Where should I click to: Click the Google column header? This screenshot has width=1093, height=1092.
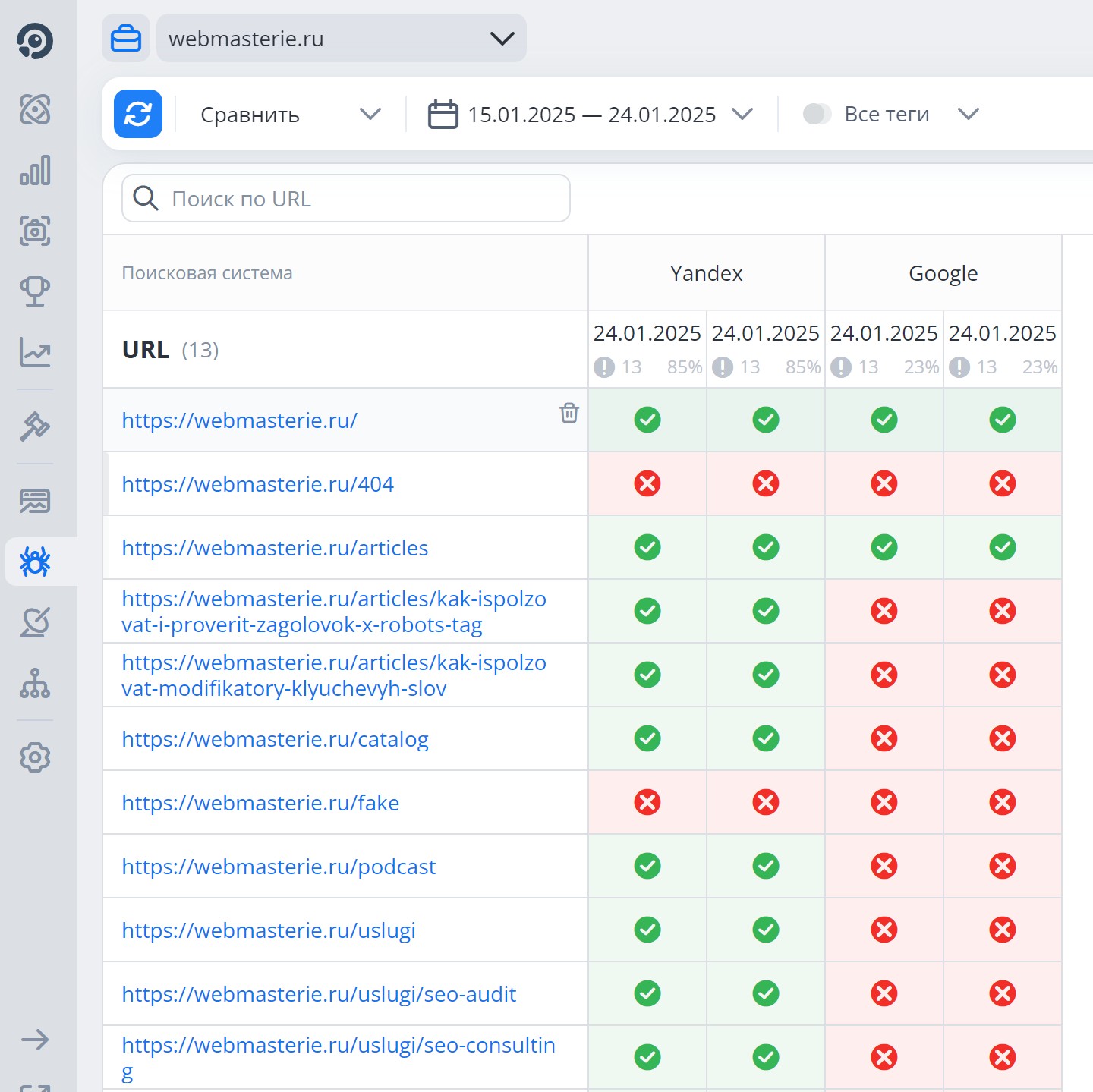[x=943, y=273]
